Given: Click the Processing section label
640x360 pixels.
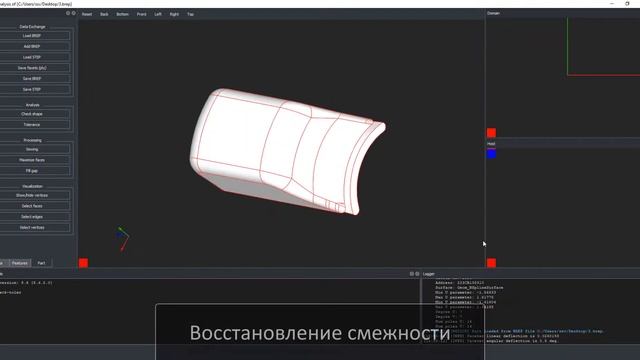Looking at the screenshot, I should pyautogui.click(x=32, y=140).
